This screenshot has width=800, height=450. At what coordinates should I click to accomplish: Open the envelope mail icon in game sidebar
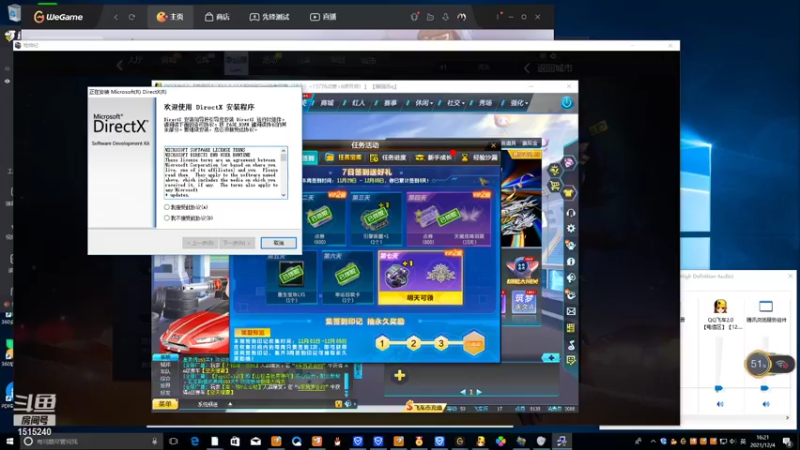coord(571,311)
